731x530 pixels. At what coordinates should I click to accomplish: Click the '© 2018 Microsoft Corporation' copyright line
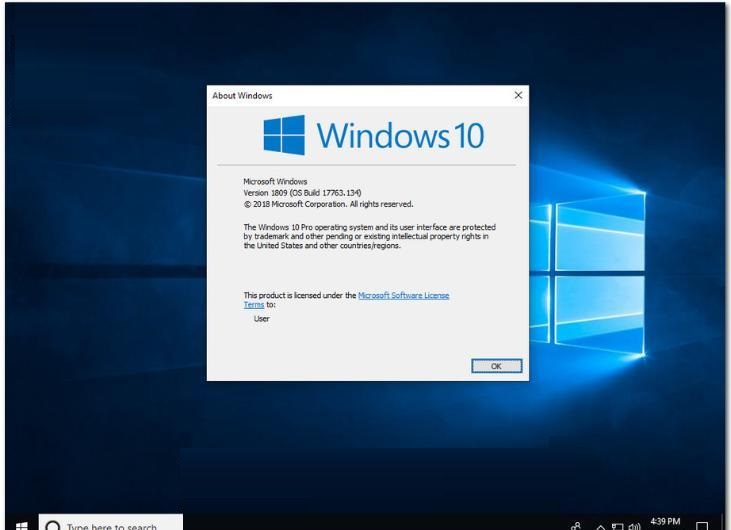[328, 204]
